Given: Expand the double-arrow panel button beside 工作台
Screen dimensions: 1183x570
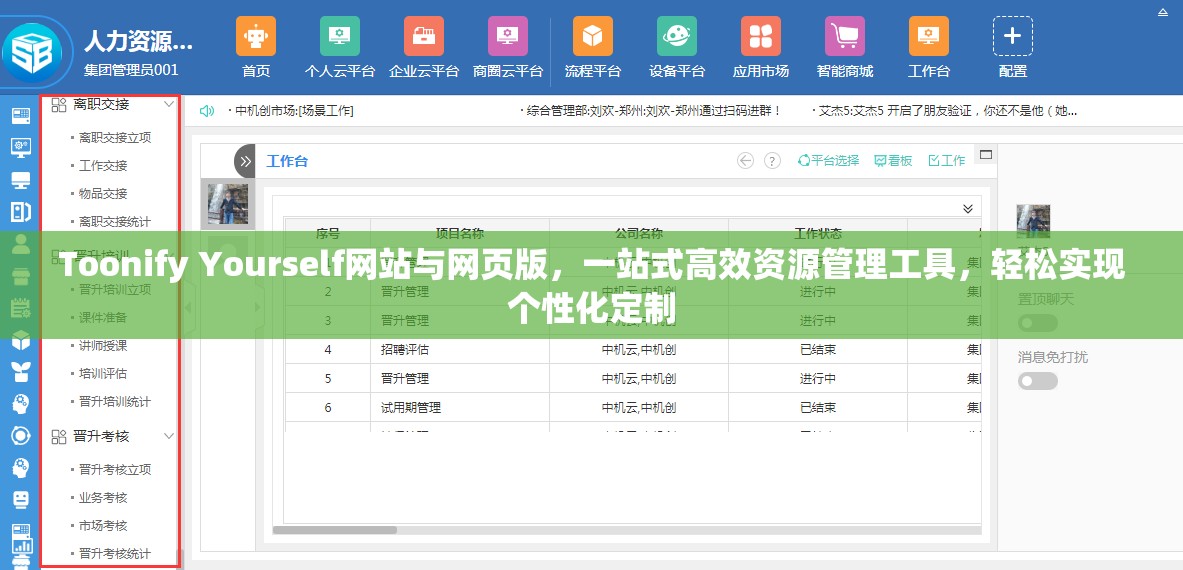Looking at the screenshot, I should click(x=244, y=161).
